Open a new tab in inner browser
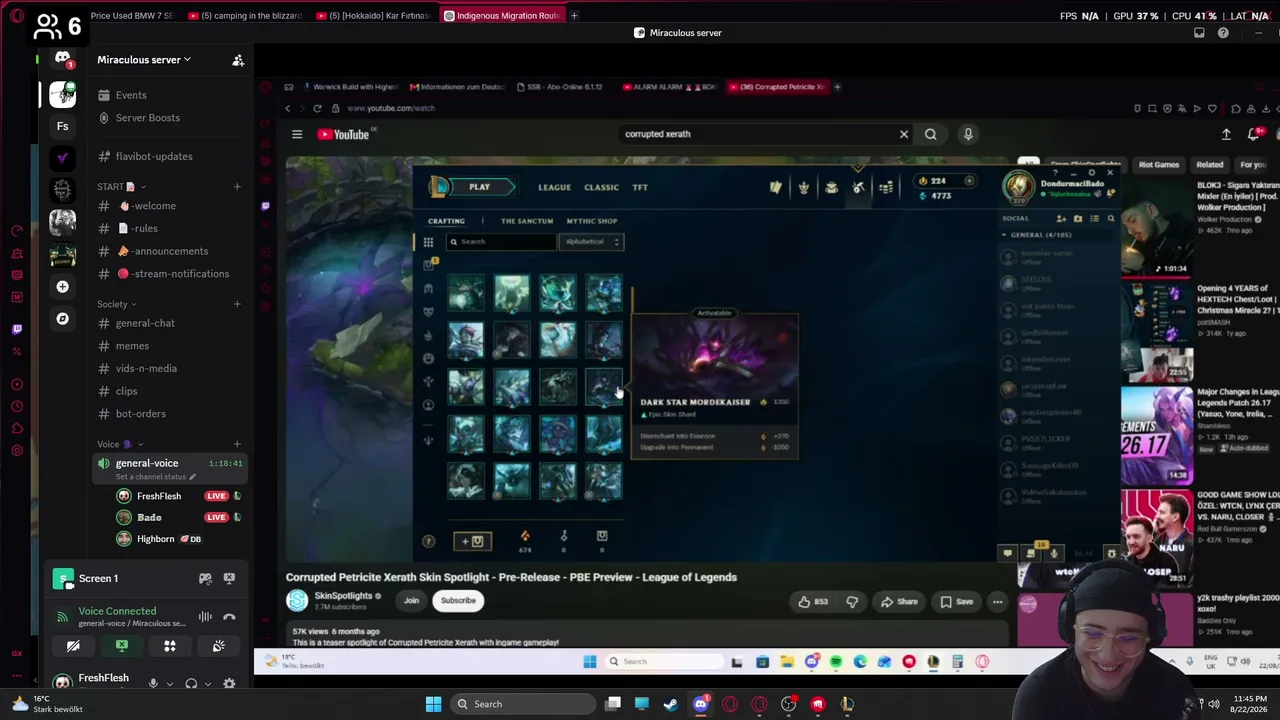 click(837, 87)
